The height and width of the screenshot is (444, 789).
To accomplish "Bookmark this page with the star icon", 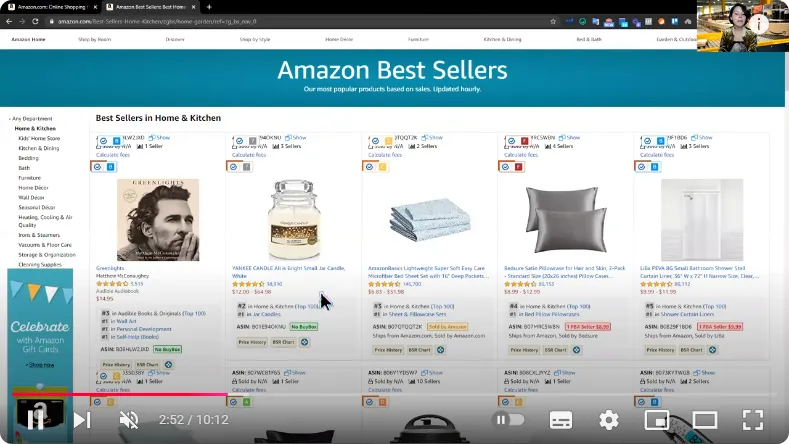I will 553,21.
